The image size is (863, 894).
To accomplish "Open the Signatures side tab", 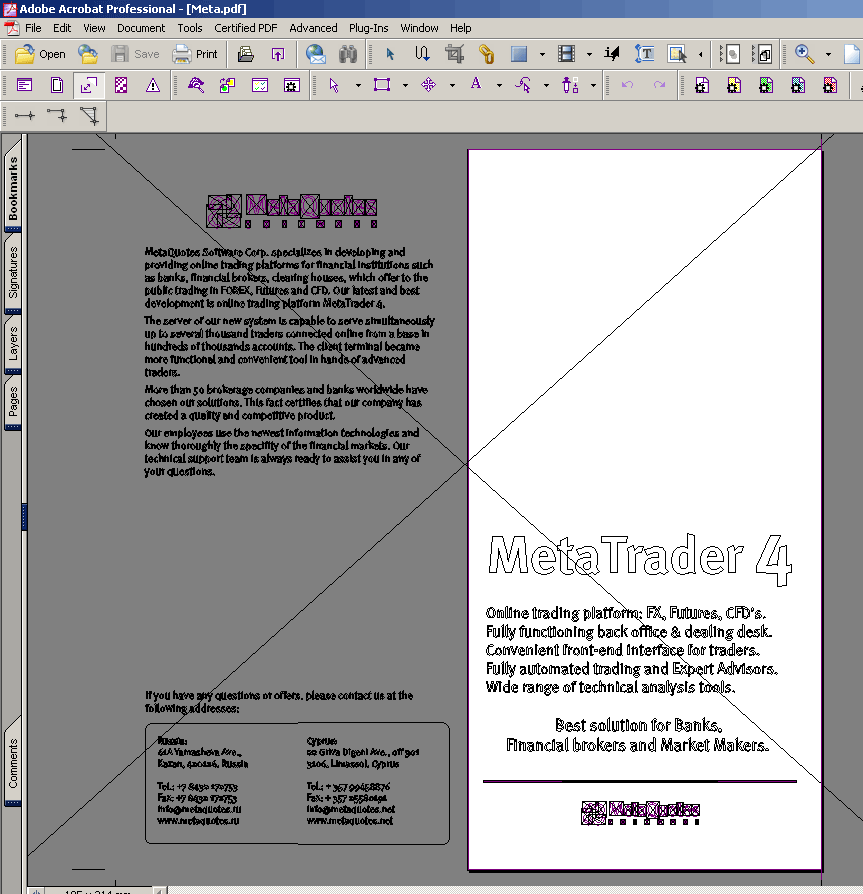I will [13, 273].
